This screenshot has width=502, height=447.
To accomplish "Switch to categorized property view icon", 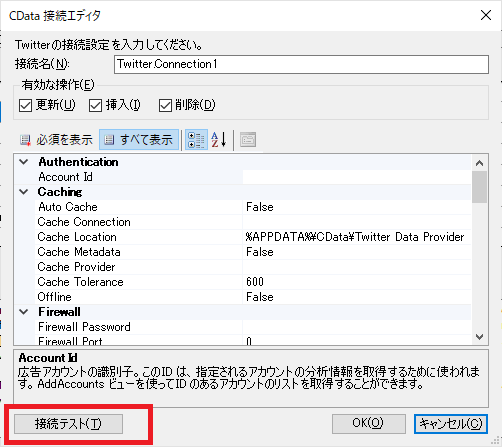I will click(x=196, y=140).
